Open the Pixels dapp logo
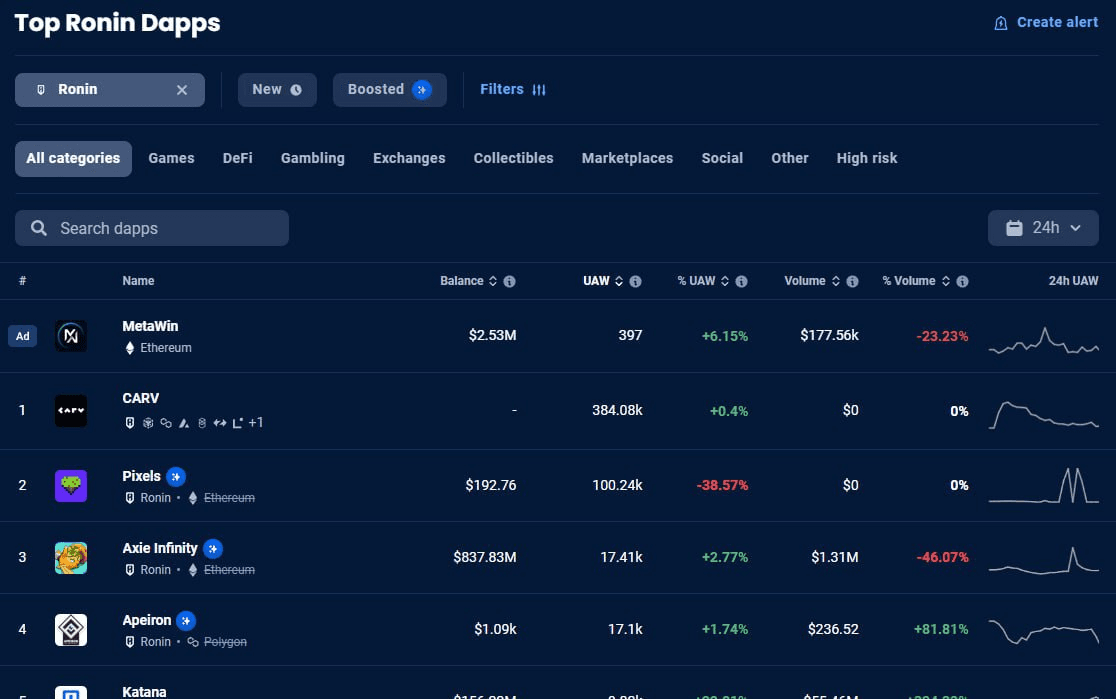Screen dimensions: 1116x699 pos(71,485)
